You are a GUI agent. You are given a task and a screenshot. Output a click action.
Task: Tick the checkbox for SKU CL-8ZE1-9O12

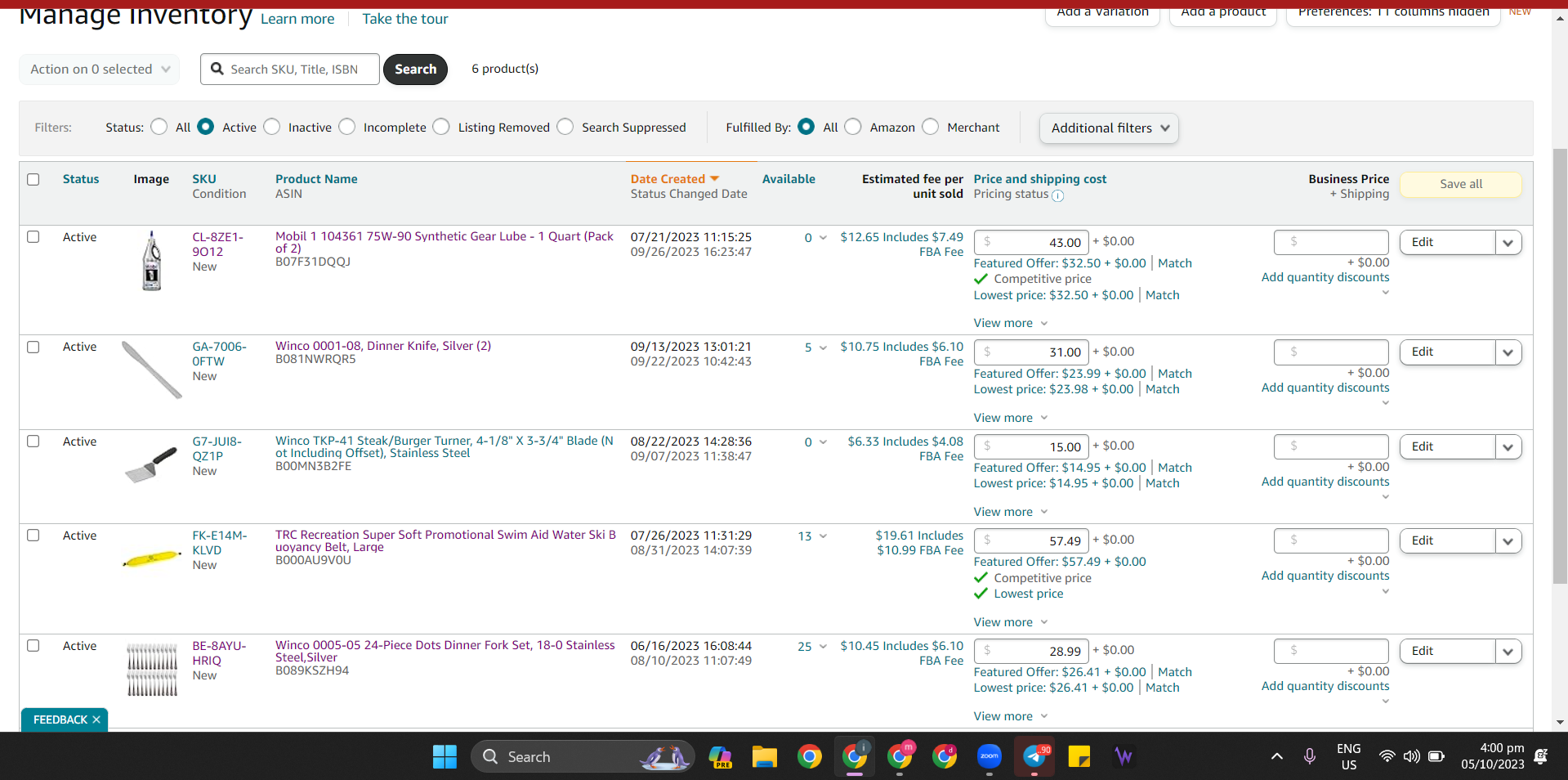pyautogui.click(x=34, y=237)
